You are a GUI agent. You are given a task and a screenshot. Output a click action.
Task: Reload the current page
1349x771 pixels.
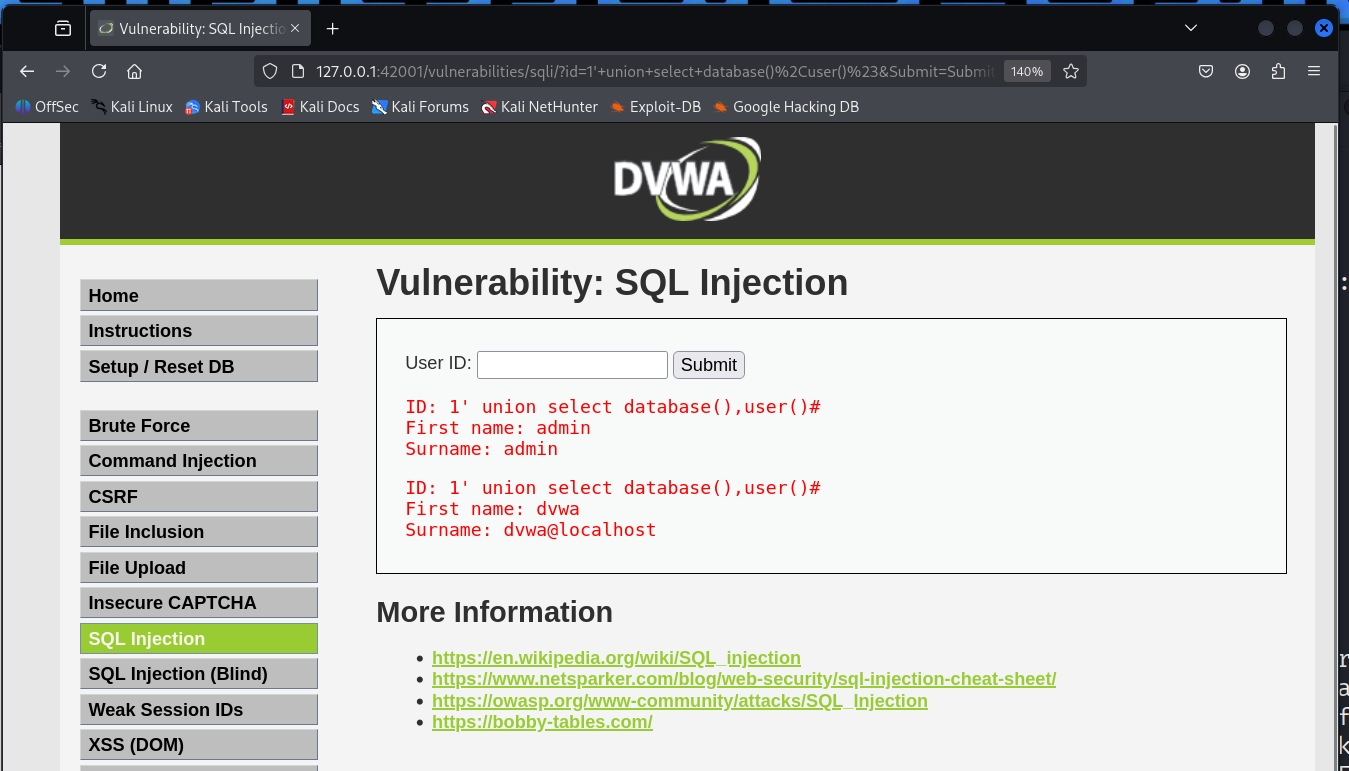(99, 71)
